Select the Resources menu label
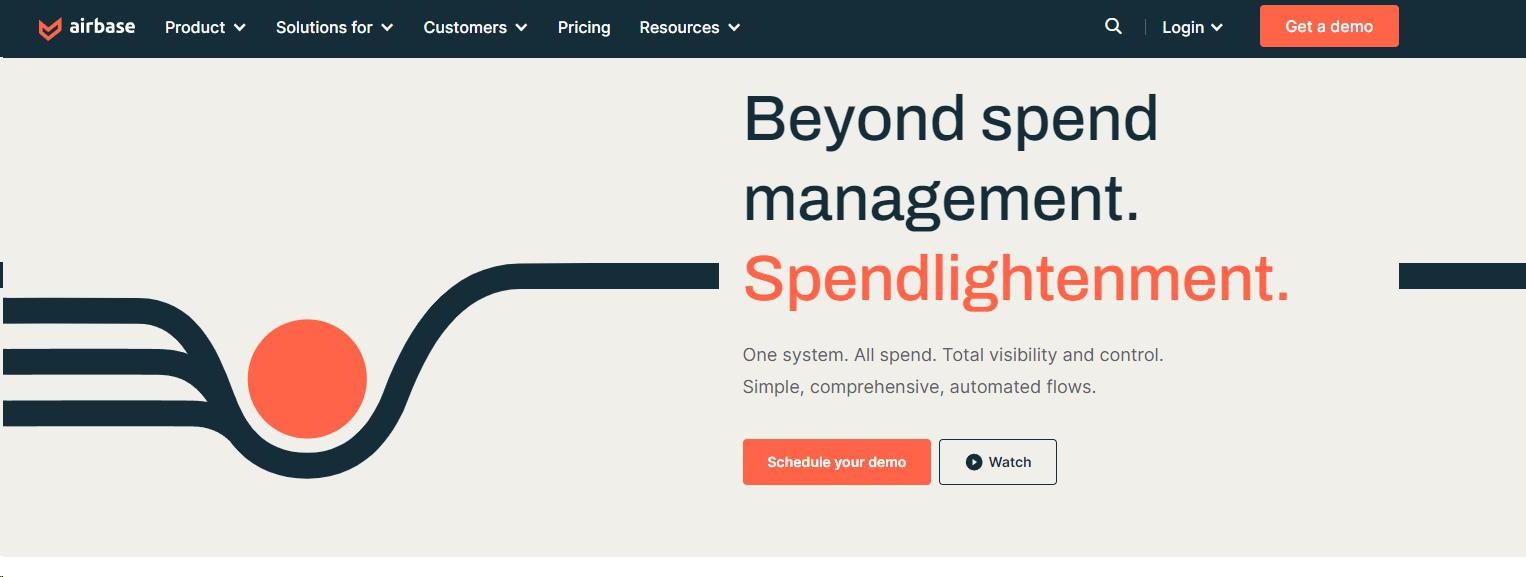 click(679, 28)
